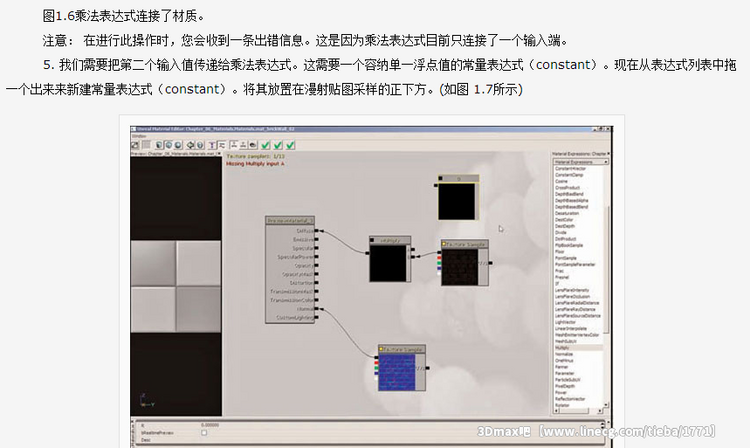Select Multiply in the expressions list
This screenshot has height=448, width=750.
562,348
